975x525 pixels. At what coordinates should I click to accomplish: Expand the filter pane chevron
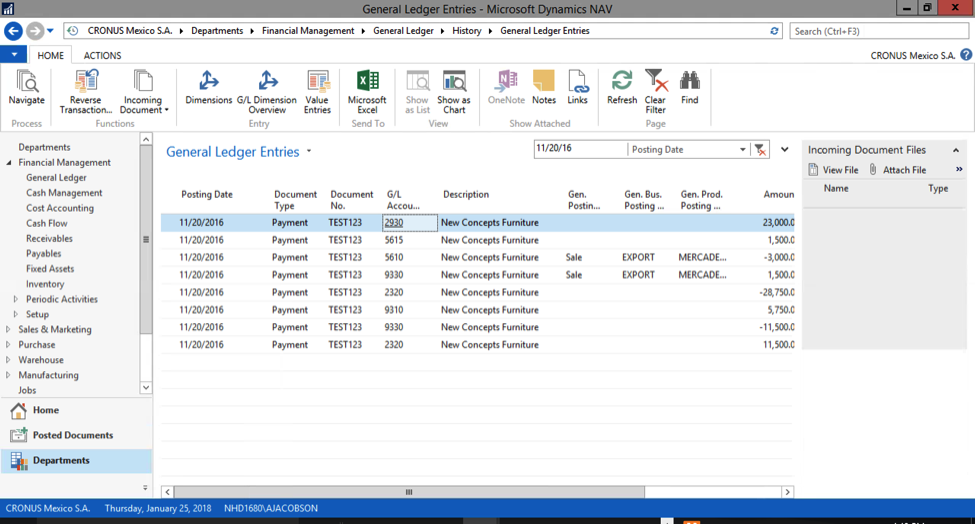coord(785,149)
